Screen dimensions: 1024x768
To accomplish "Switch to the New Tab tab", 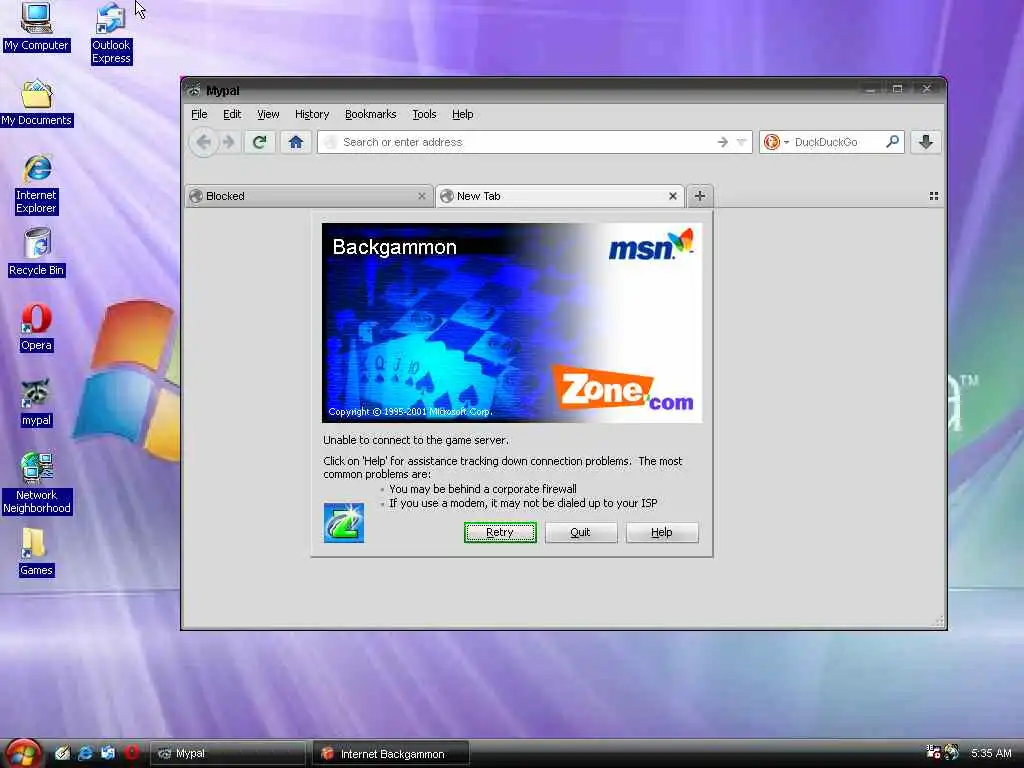I will 560,196.
